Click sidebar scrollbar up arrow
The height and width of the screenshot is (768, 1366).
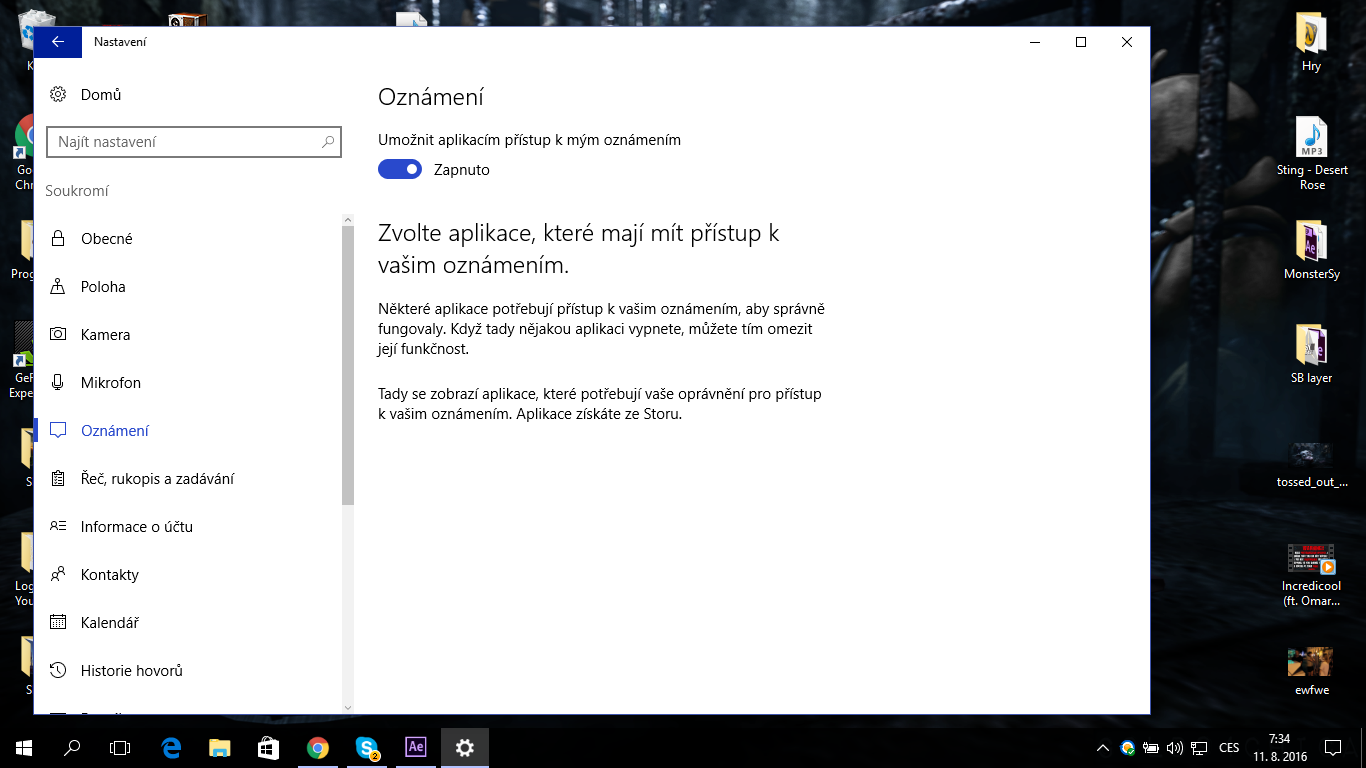pyautogui.click(x=348, y=220)
